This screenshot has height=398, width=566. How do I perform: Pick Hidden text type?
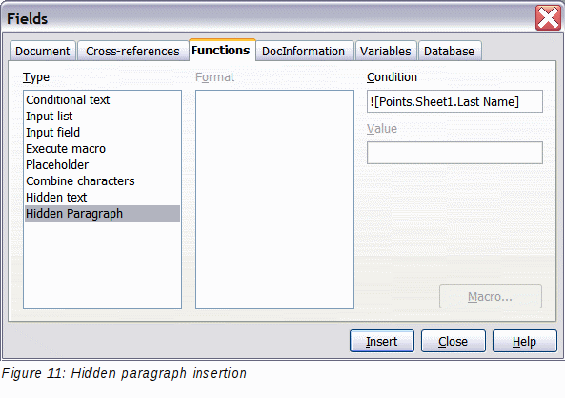(x=102, y=197)
